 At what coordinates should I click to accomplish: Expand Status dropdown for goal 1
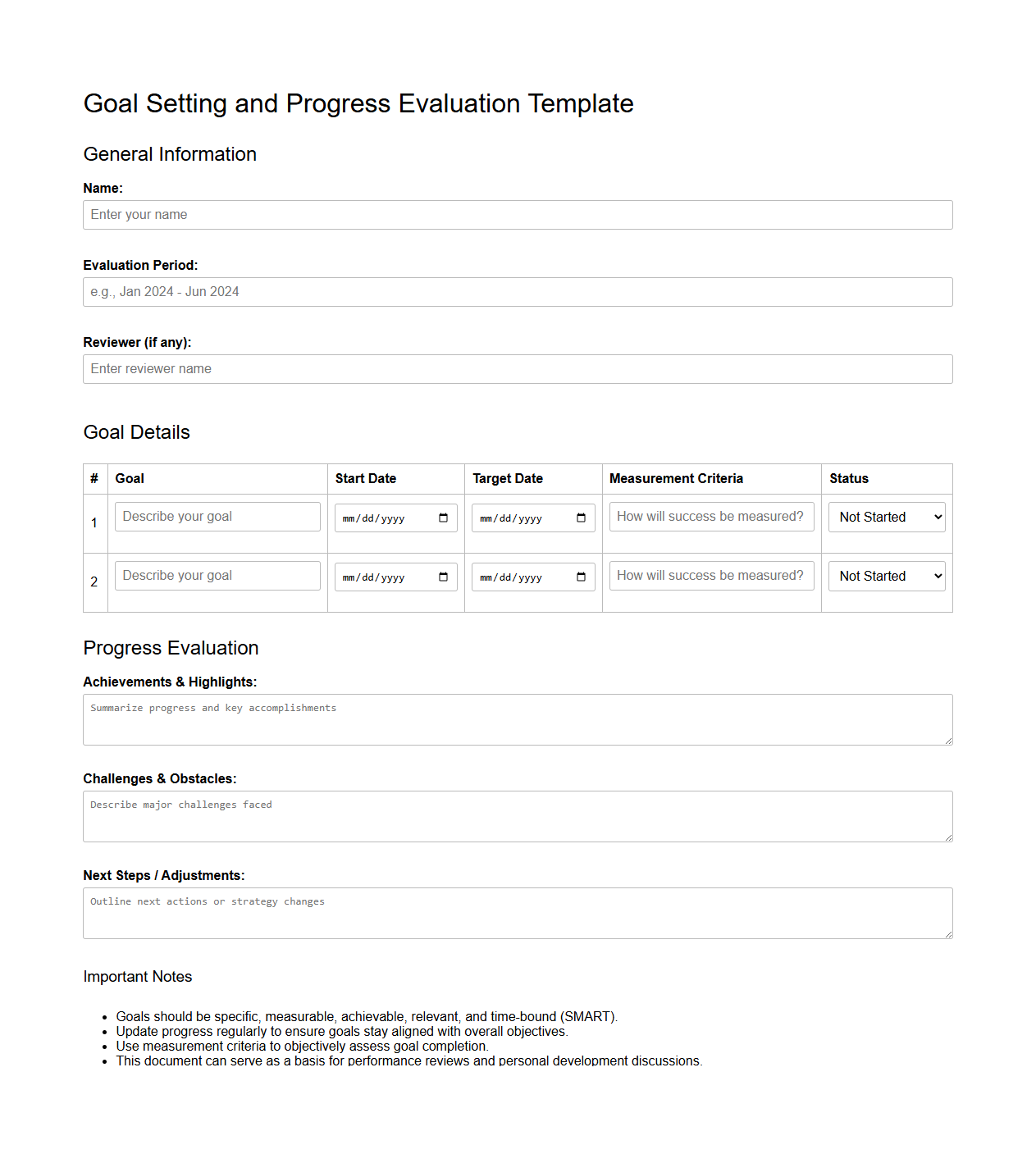click(x=886, y=518)
